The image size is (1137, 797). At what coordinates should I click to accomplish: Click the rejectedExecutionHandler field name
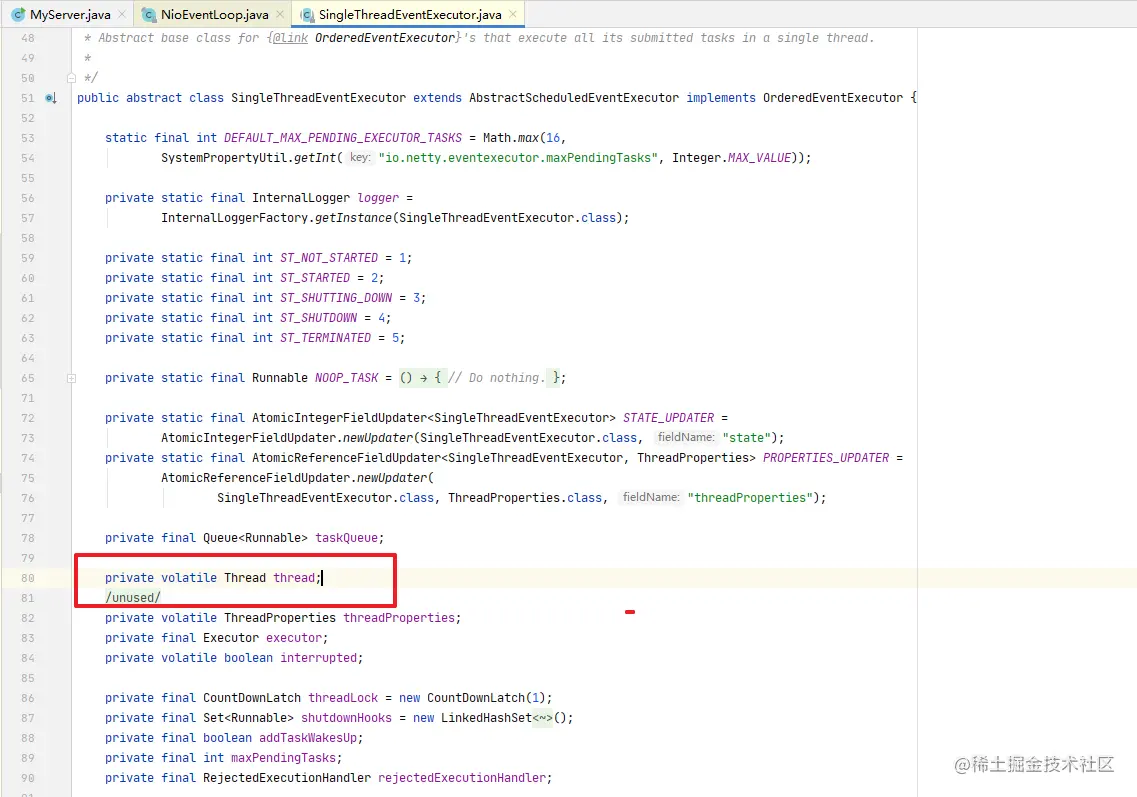462,778
